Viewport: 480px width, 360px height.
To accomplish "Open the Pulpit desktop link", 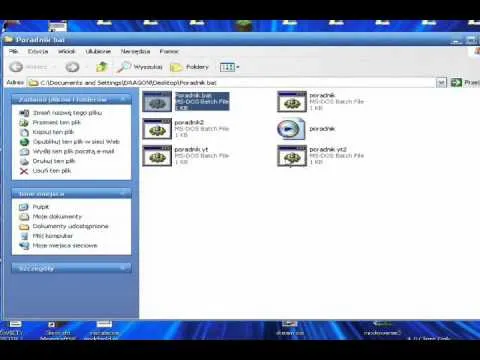I will 41,207.
